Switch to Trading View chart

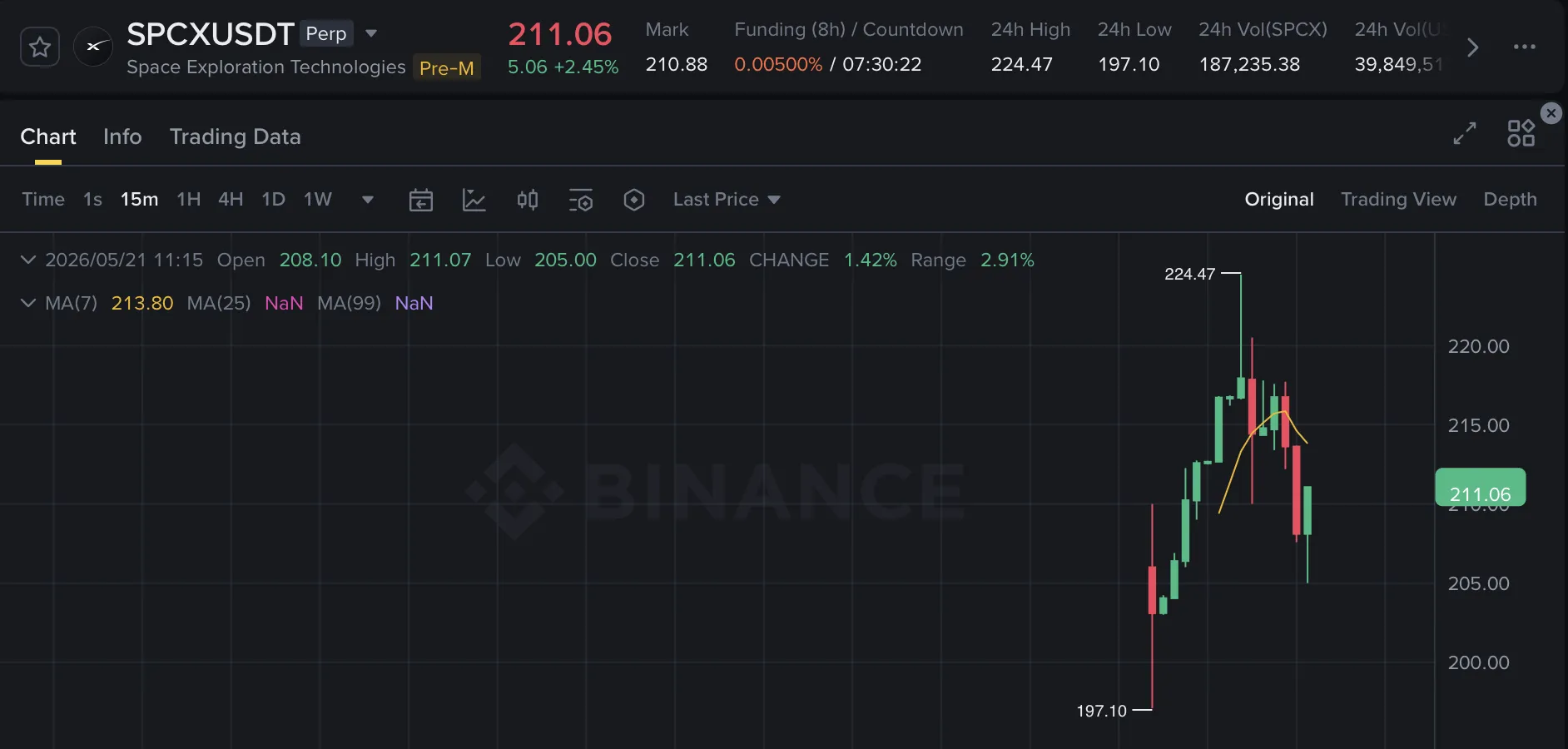pos(1399,200)
